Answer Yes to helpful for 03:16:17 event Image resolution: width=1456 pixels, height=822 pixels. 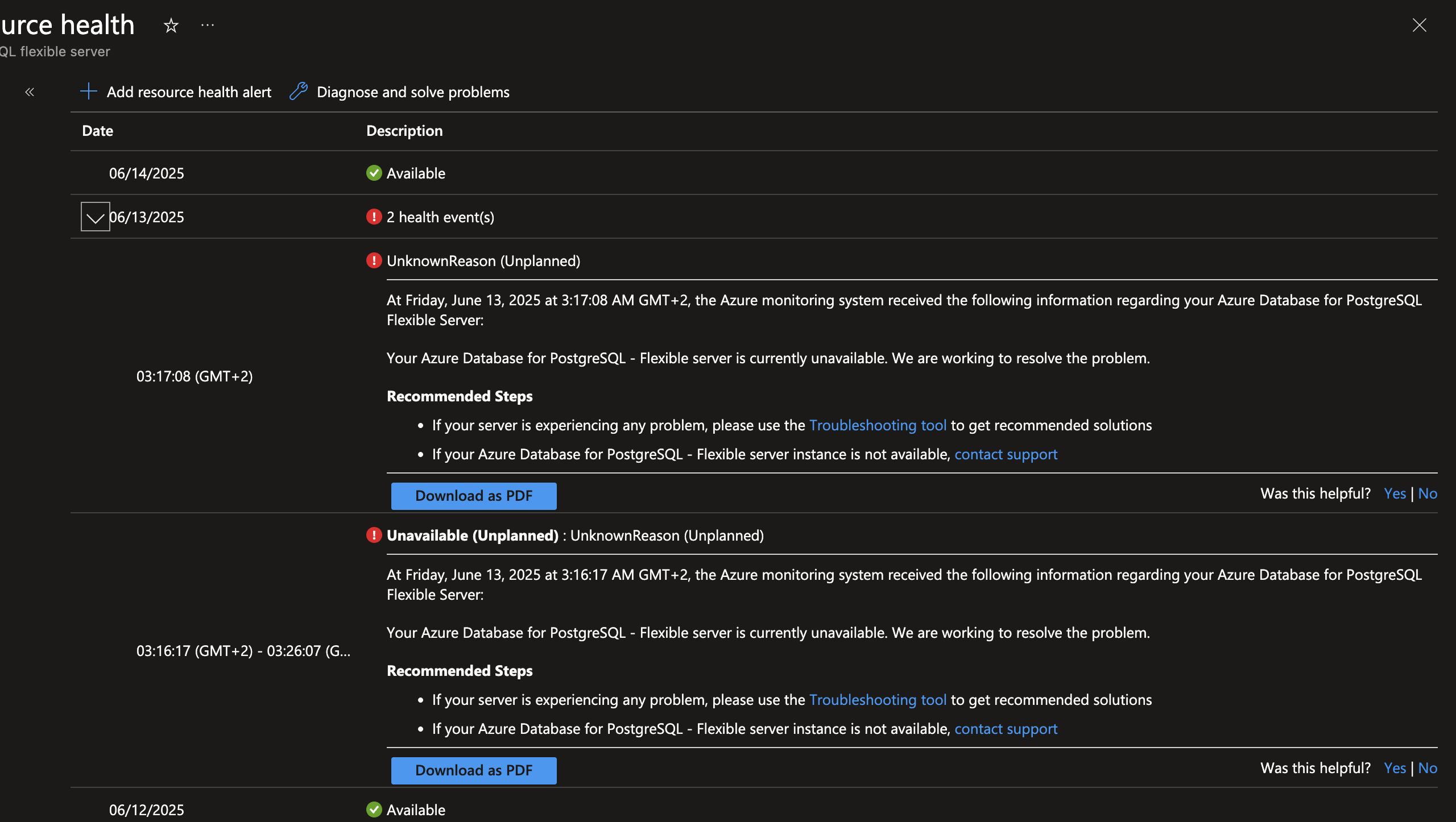[1395, 768]
